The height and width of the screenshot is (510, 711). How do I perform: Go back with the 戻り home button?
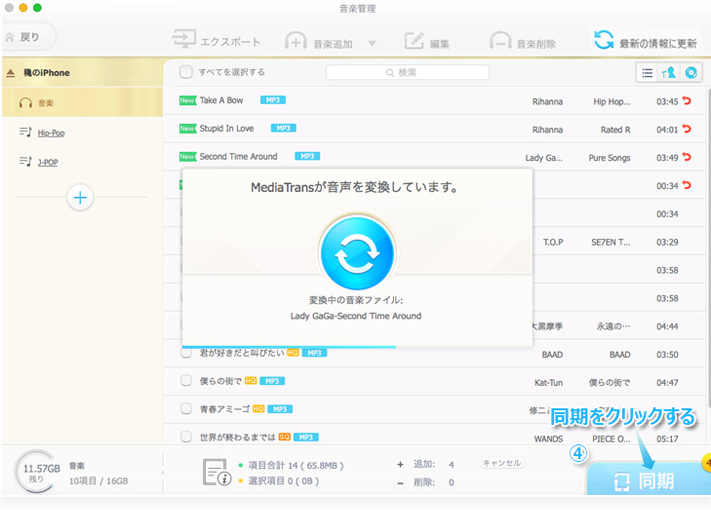pyautogui.click(x=28, y=37)
